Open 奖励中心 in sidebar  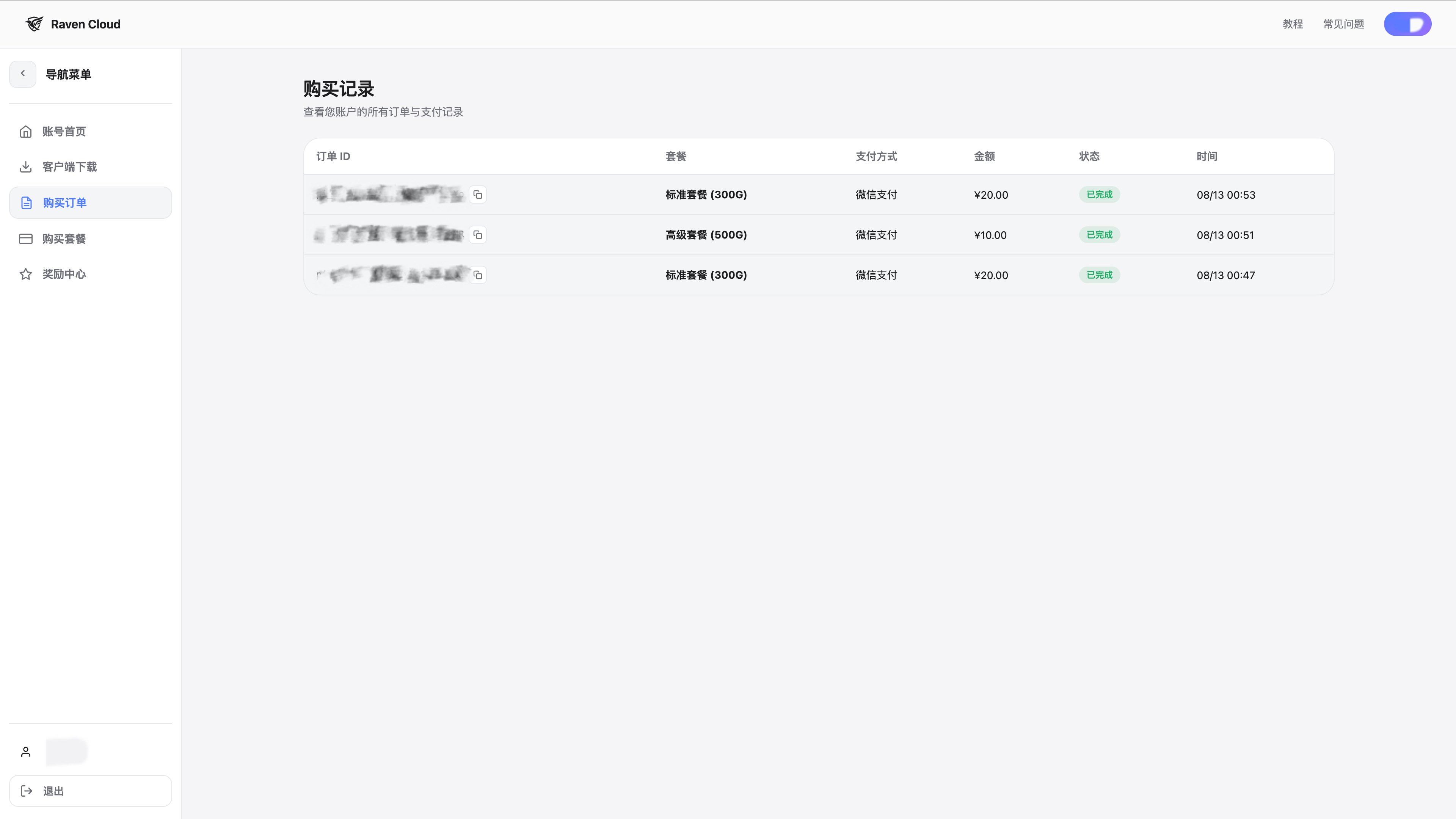point(91,274)
